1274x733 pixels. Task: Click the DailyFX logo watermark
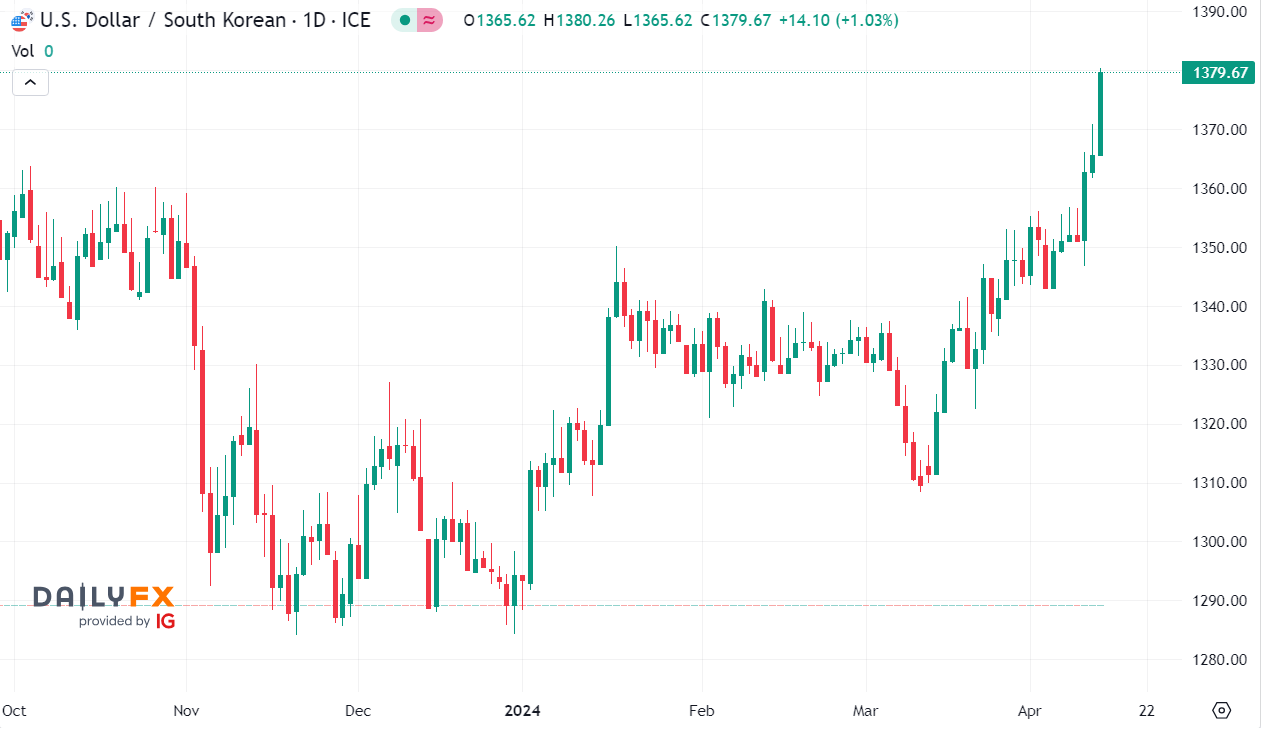coord(104,598)
